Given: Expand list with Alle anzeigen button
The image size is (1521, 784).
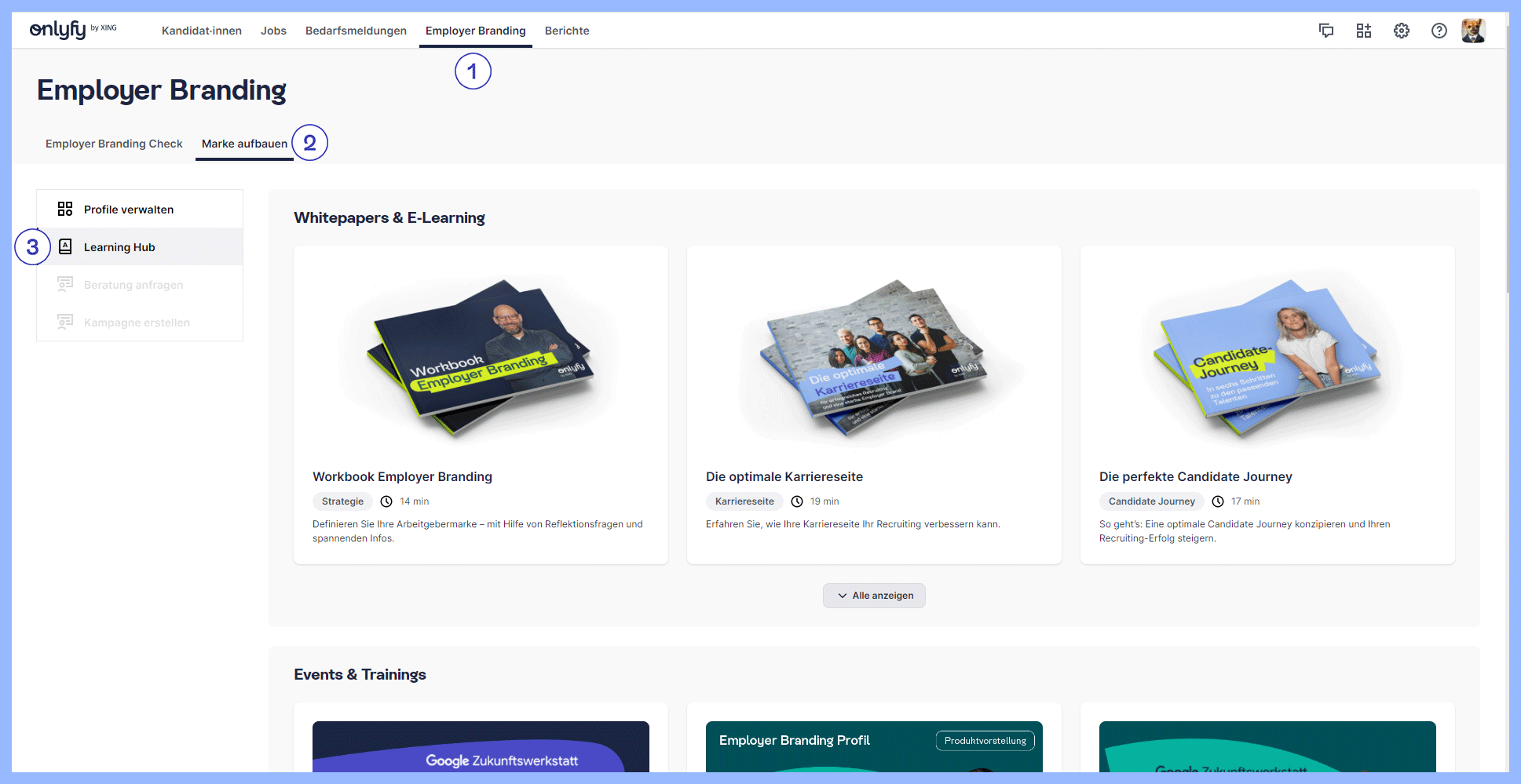Looking at the screenshot, I should click(874, 596).
